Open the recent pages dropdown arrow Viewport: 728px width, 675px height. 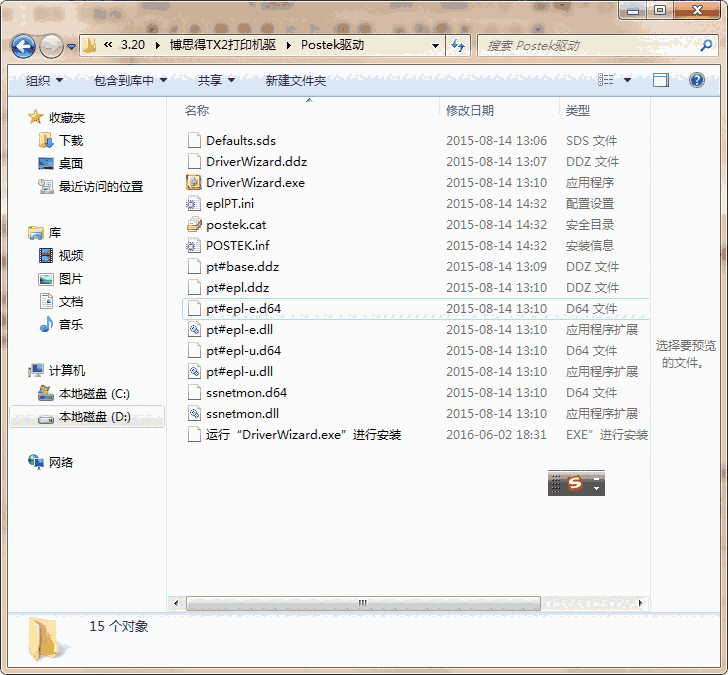coord(72,46)
